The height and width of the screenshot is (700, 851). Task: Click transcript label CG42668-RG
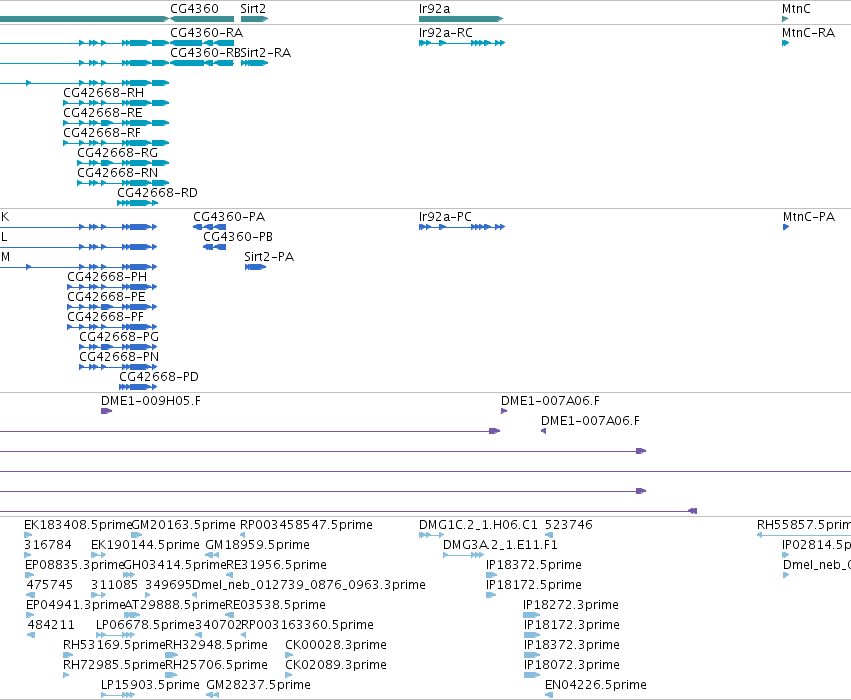(x=117, y=153)
